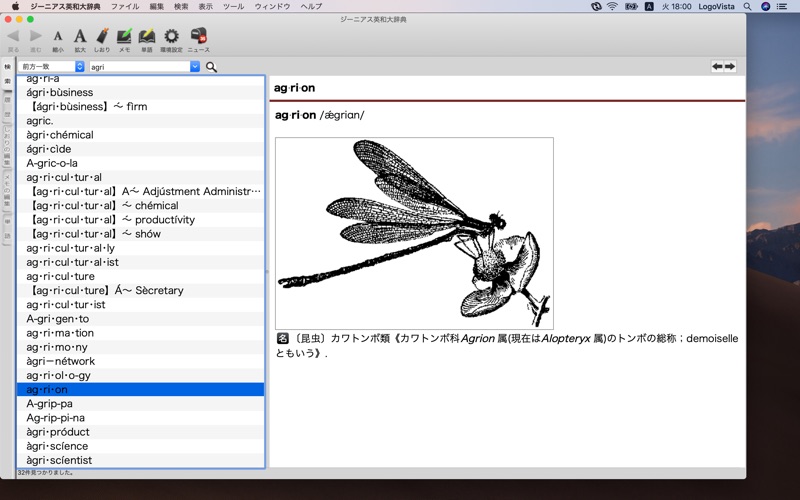Run search with the magnifying glass icon
800x500 pixels.
pyautogui.click(x=211, y=67)
